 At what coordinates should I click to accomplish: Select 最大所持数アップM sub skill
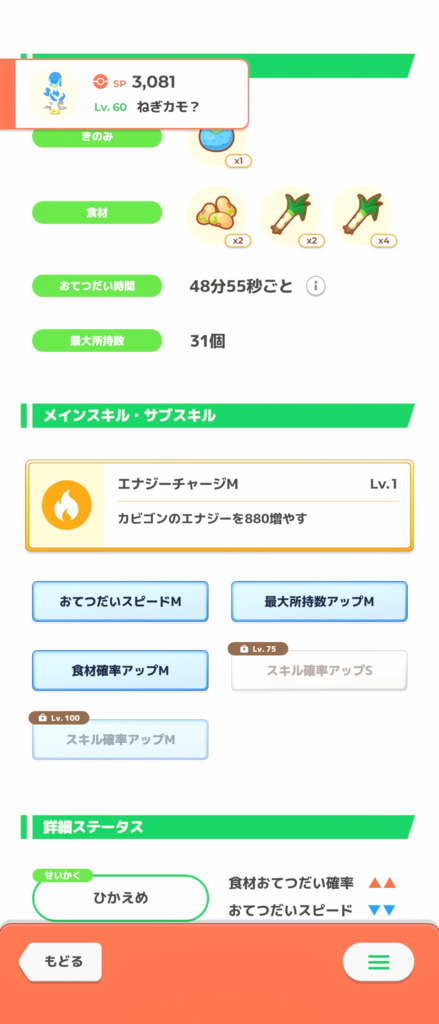click(x=319, y=601)
